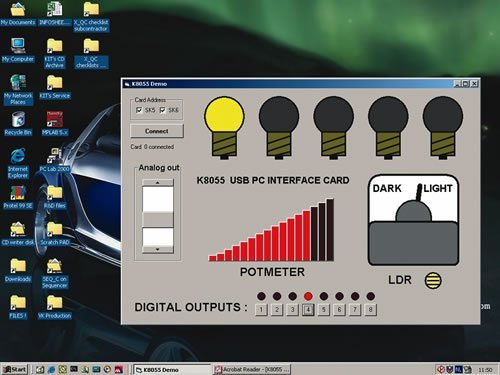Viewport: 500px width, 375px height.
Task: Click the Analog out slider thumb
Action: [x=158, y=220]
